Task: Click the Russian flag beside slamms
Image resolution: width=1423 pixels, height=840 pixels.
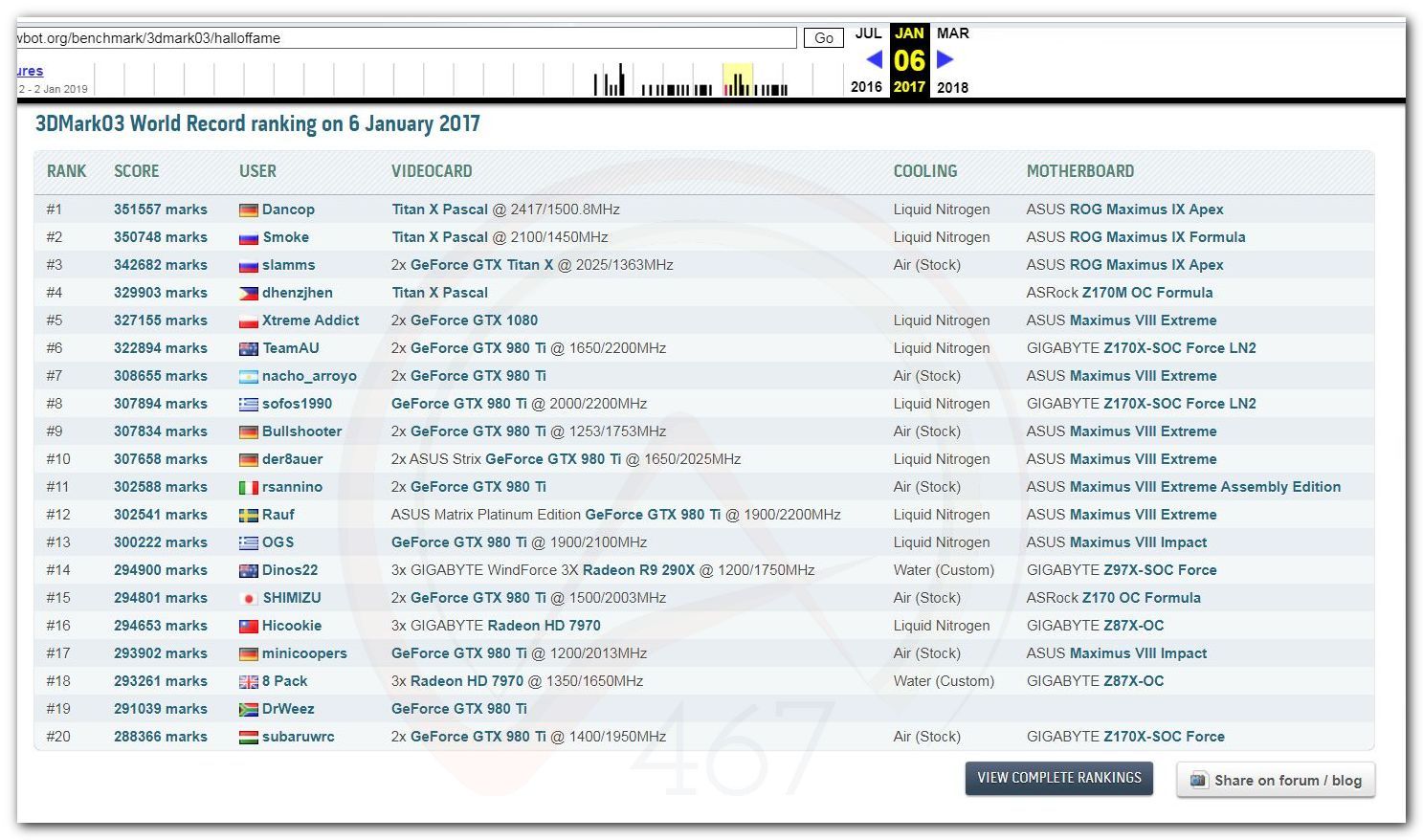Action: coord(248,266)
